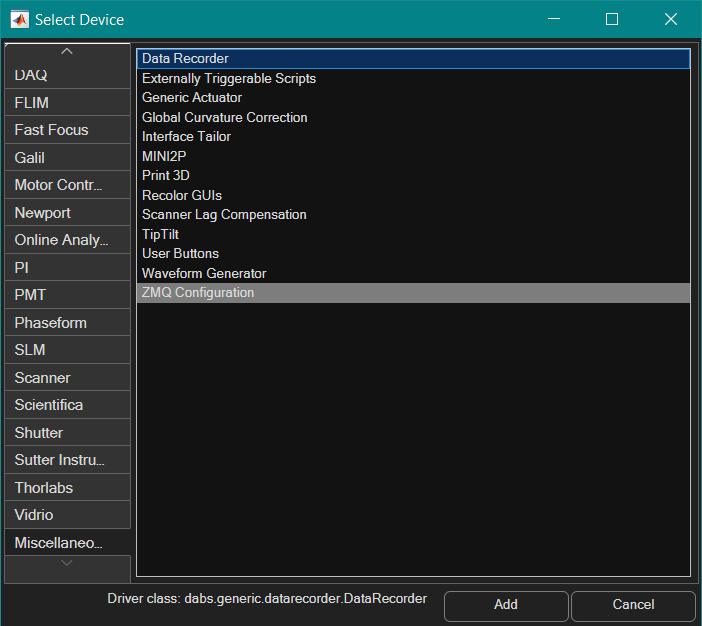Open the Shutter category
Image resolution: width=702 pixels, height=626 pixels.
pyautogui.click(x=68, y=433)
